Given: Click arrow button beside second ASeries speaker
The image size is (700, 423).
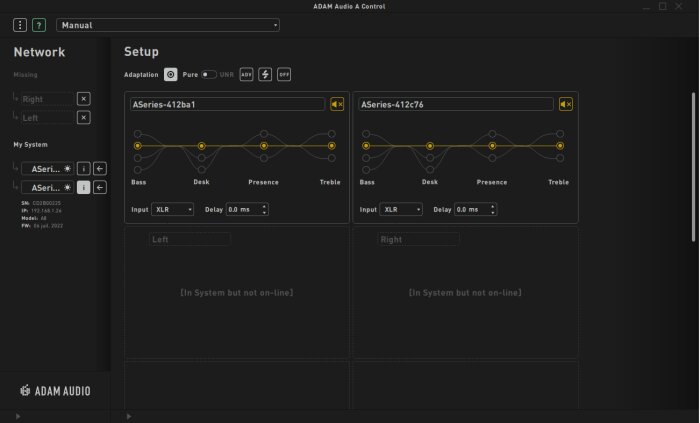Looking at the screenshot, I should pyautogui.click(x=100, y=187).
